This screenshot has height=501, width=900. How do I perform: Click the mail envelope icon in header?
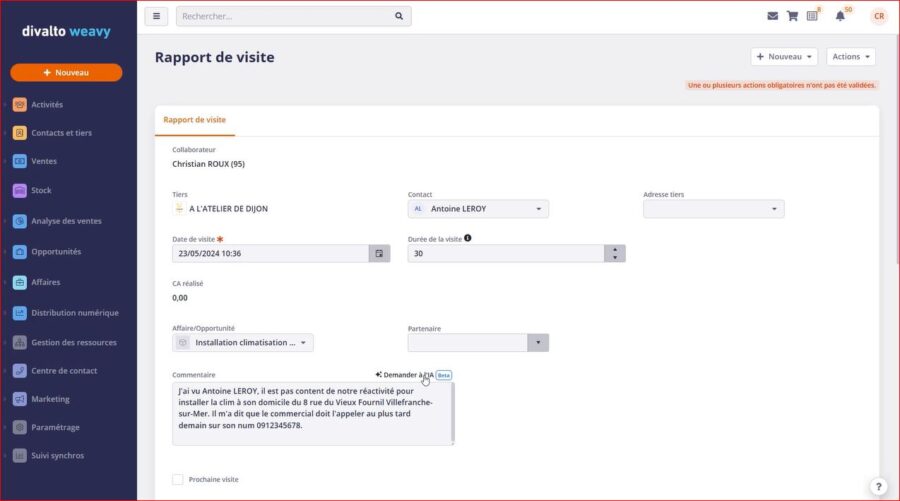click(x=772, y=16)
